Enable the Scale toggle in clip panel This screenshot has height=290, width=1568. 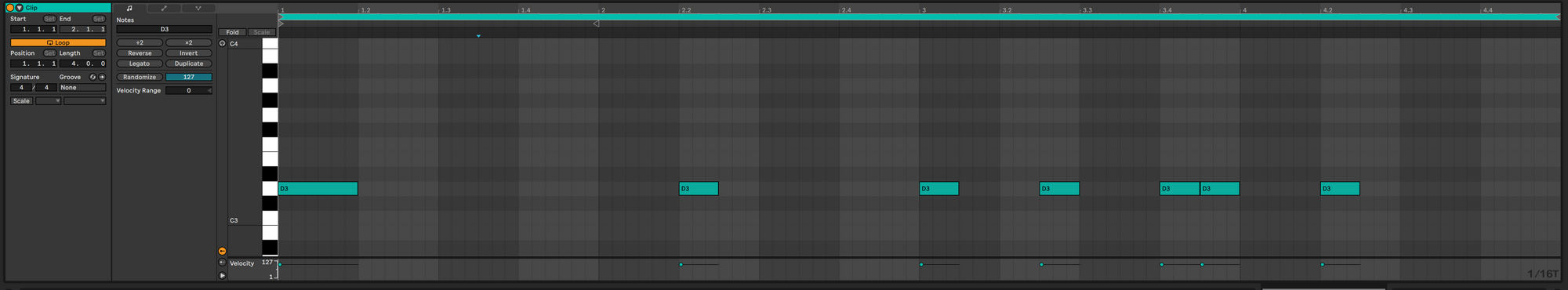point(21,101)
